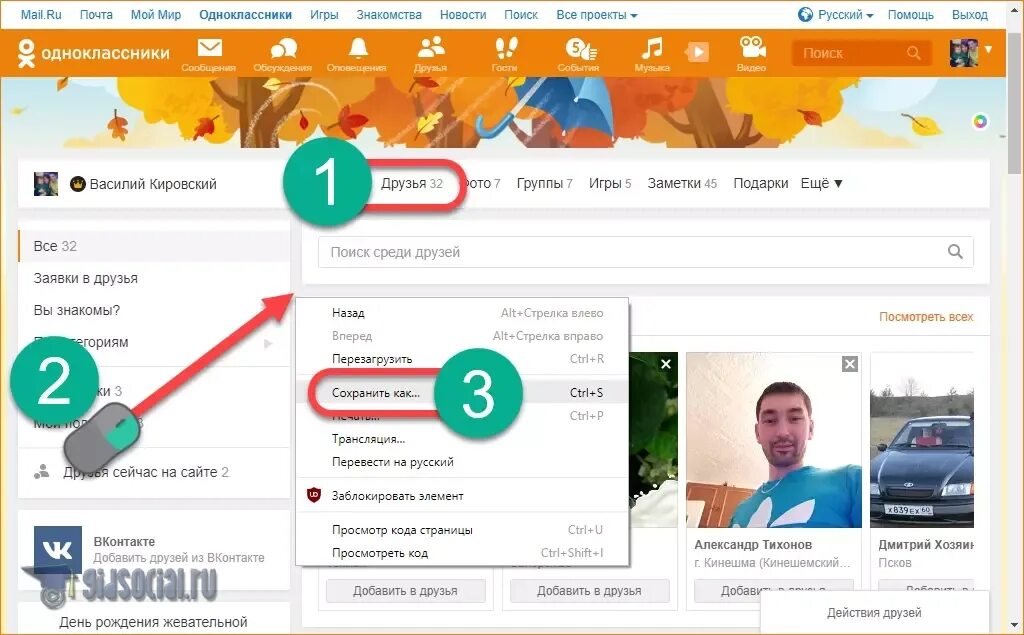1024x635 pixels.
Task: Open the Заметки 45 tab
Action: pos(682,184)
